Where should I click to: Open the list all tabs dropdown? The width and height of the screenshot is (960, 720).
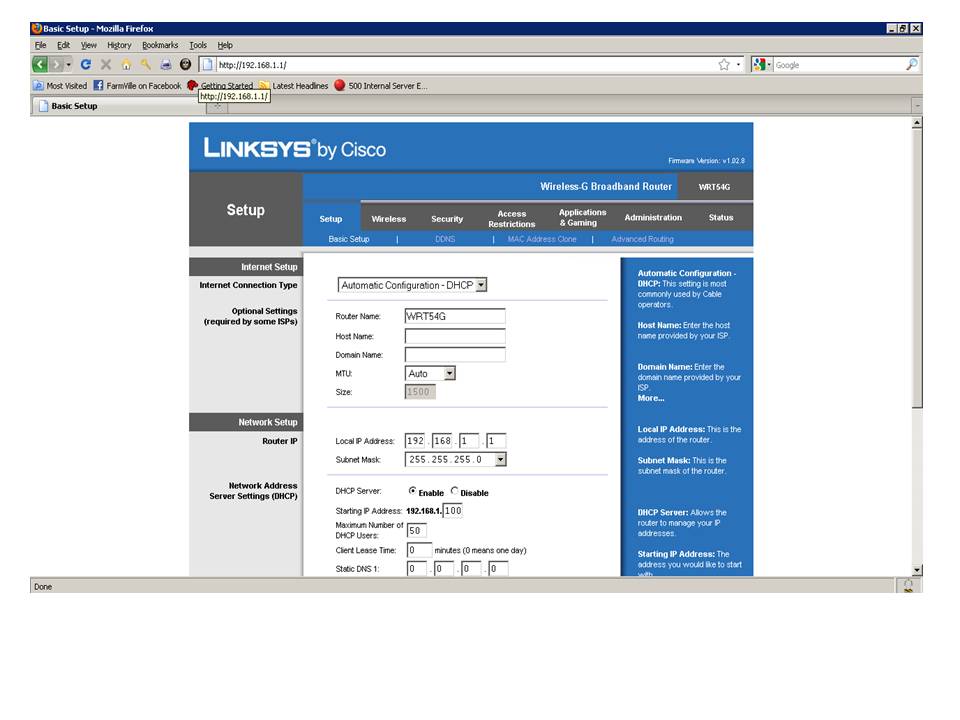(917, 106)
